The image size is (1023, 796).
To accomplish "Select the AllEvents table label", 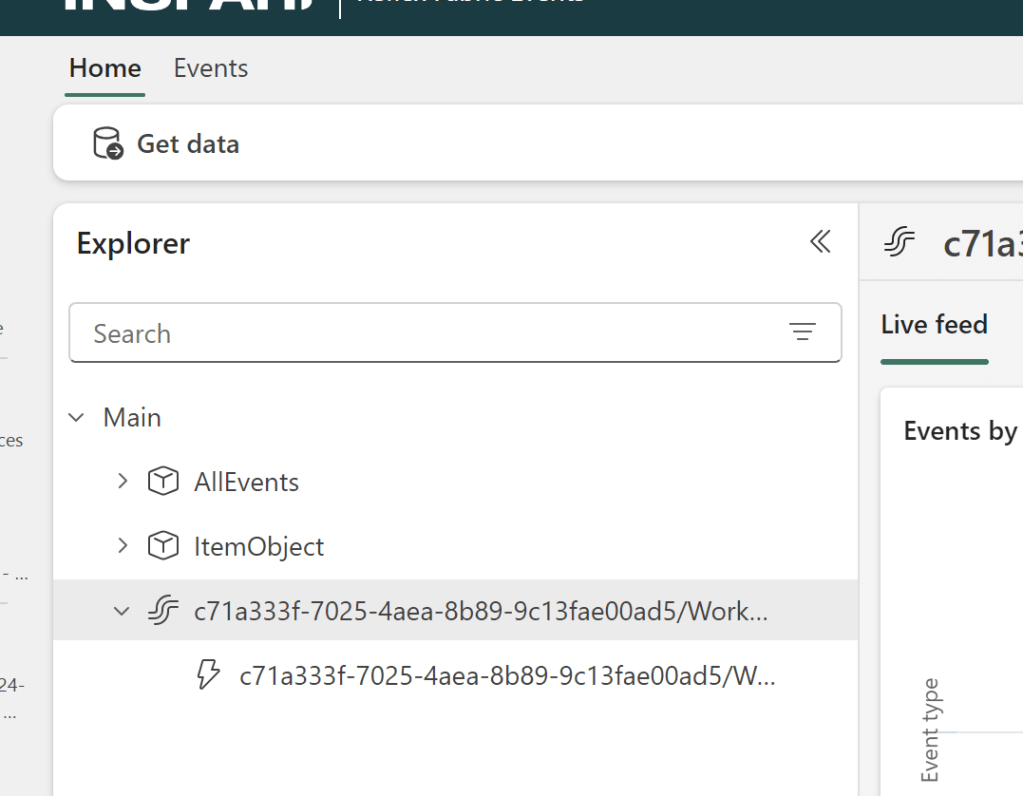I will point(246,482).
